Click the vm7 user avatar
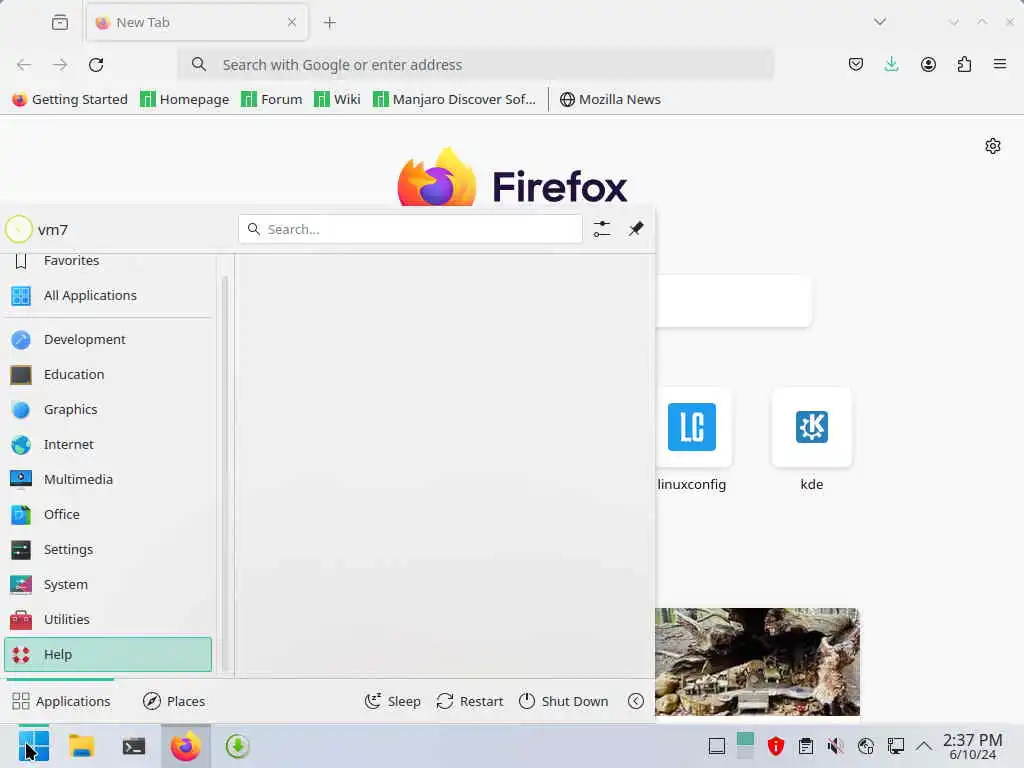The height and width of the screenshot is (768, 1024). pos(18,229)
